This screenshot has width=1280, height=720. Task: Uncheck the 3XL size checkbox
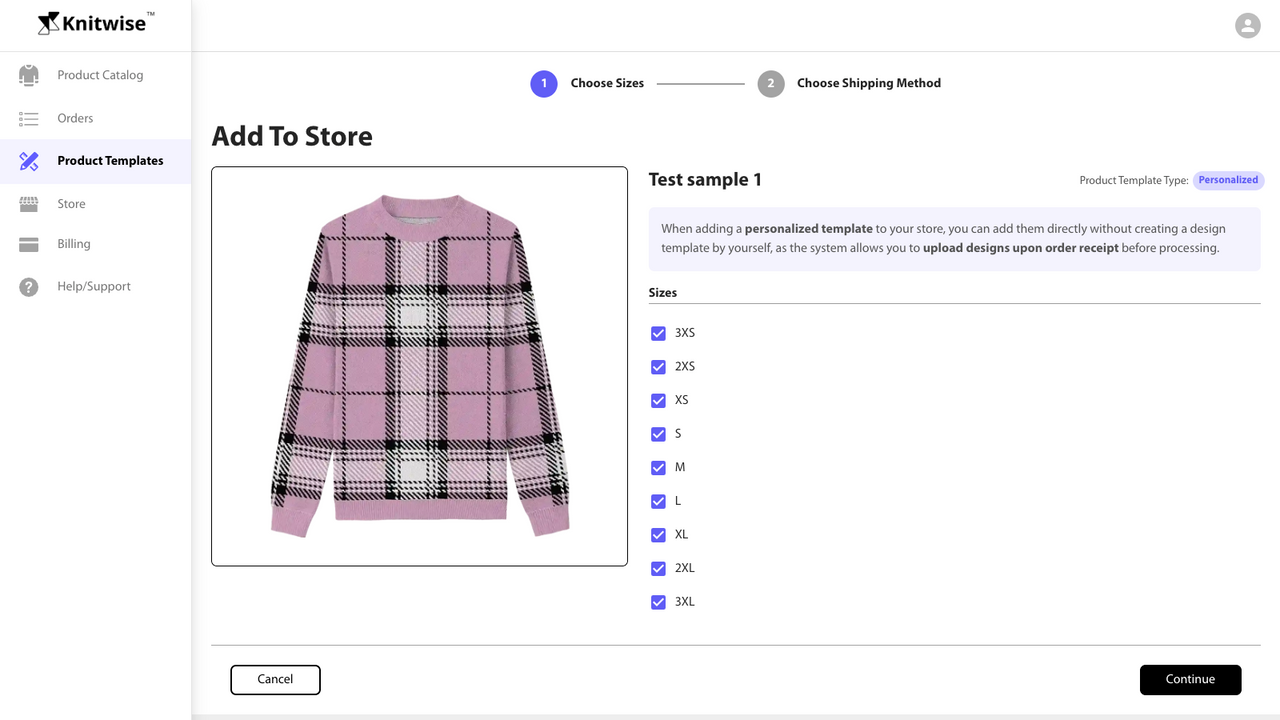658,601
